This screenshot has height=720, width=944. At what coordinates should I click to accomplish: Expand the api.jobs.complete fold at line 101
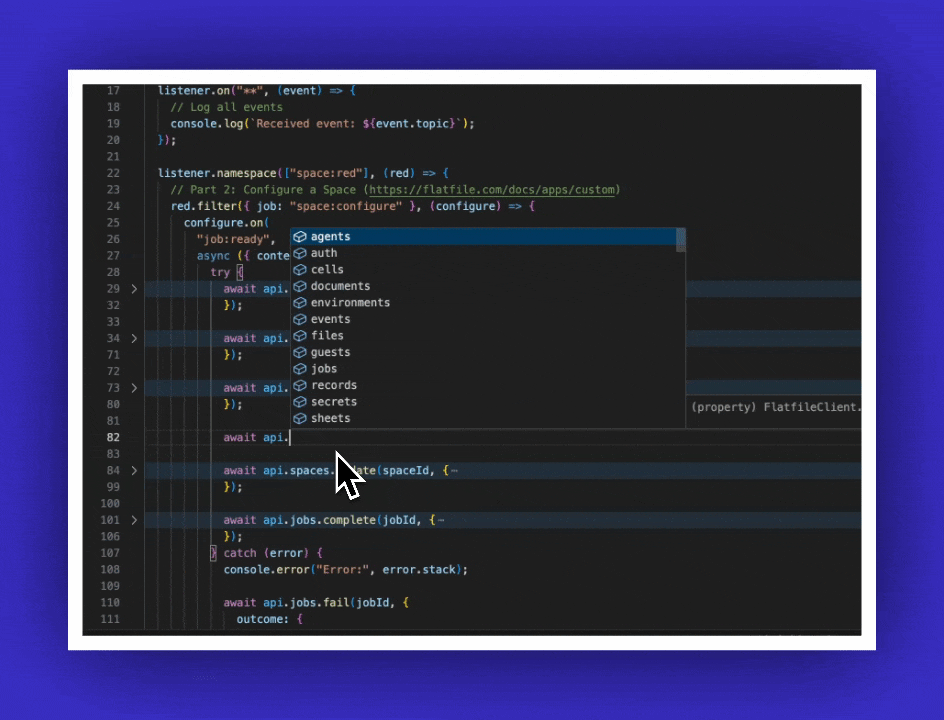(x=135, y=520)
